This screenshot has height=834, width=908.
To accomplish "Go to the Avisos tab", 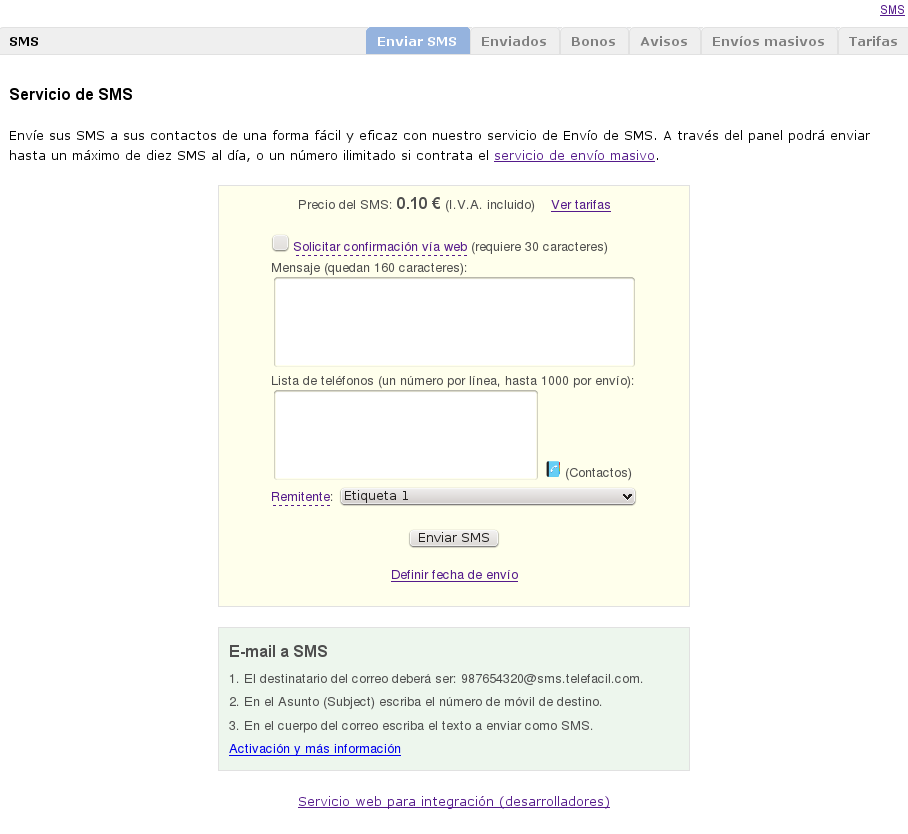I will [x=664, y=42].
